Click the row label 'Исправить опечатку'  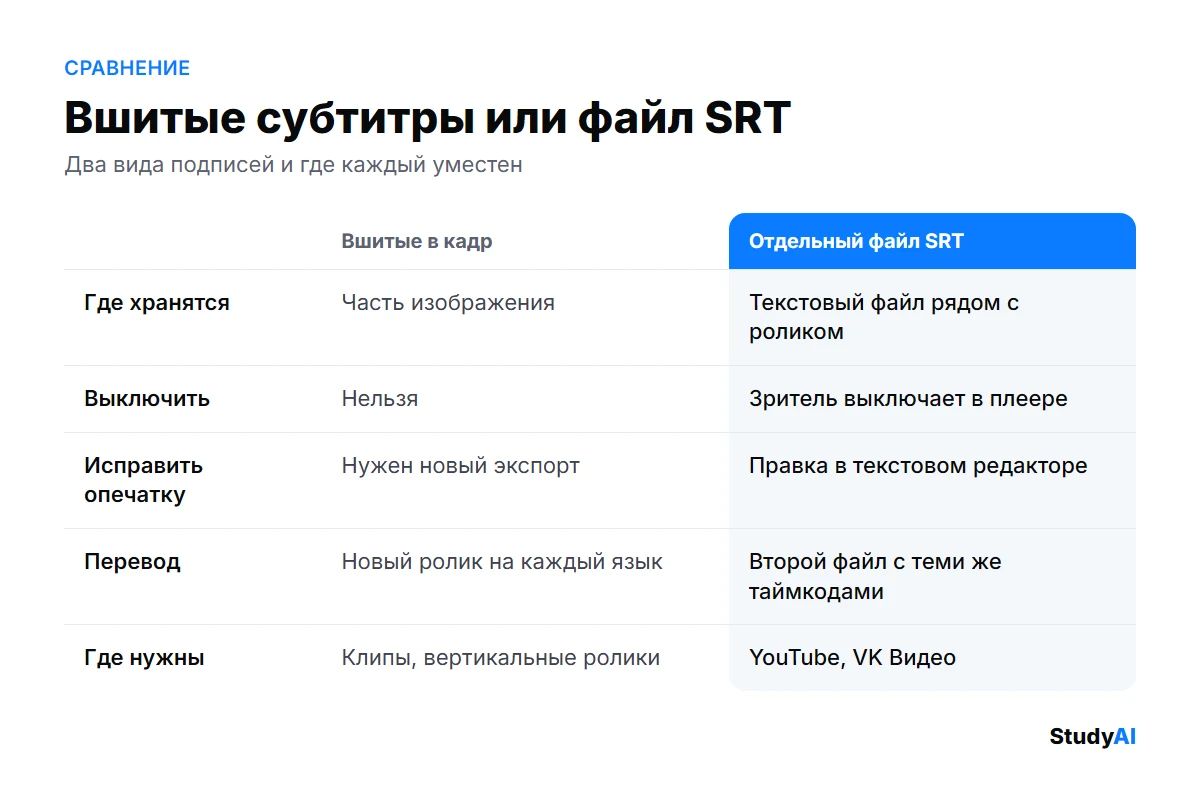pos(144,480)
